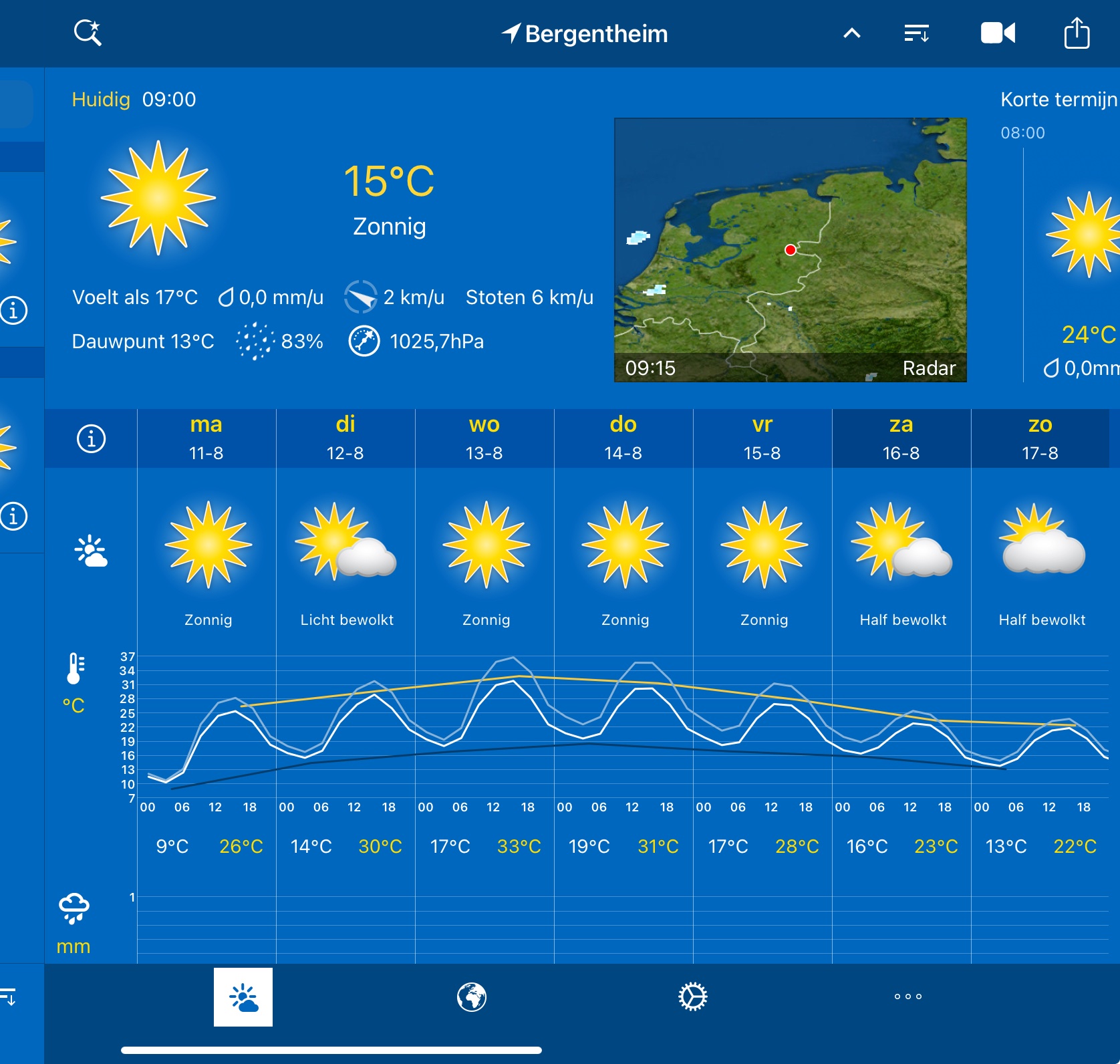Tap the Saturday 16-8 half-cloudy icon
The height and width of the screenshot is (1064, 1120).
tap(901, 543)
